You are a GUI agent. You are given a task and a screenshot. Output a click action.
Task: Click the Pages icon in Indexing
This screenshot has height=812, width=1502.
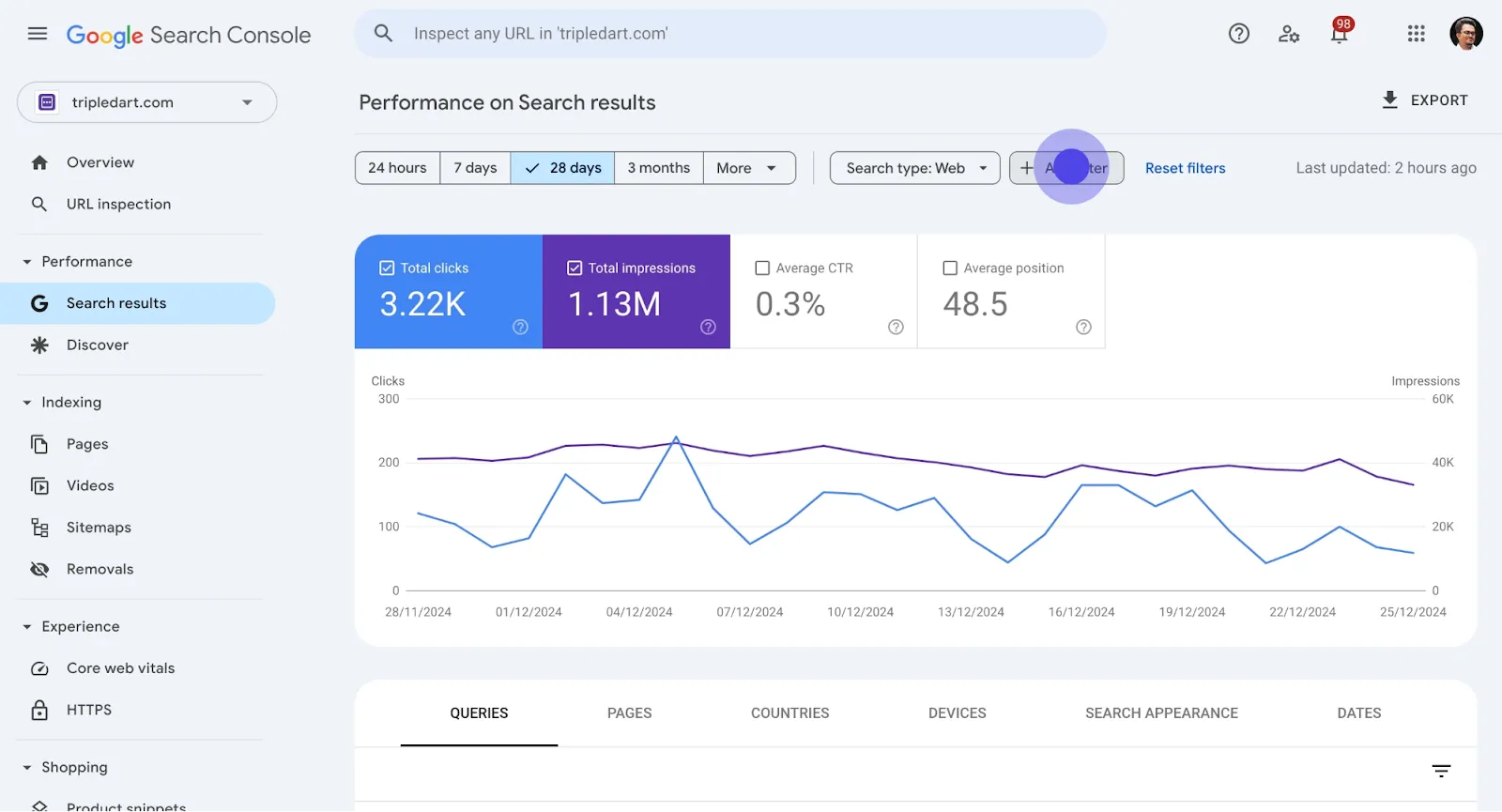click(x=39, y=444)
